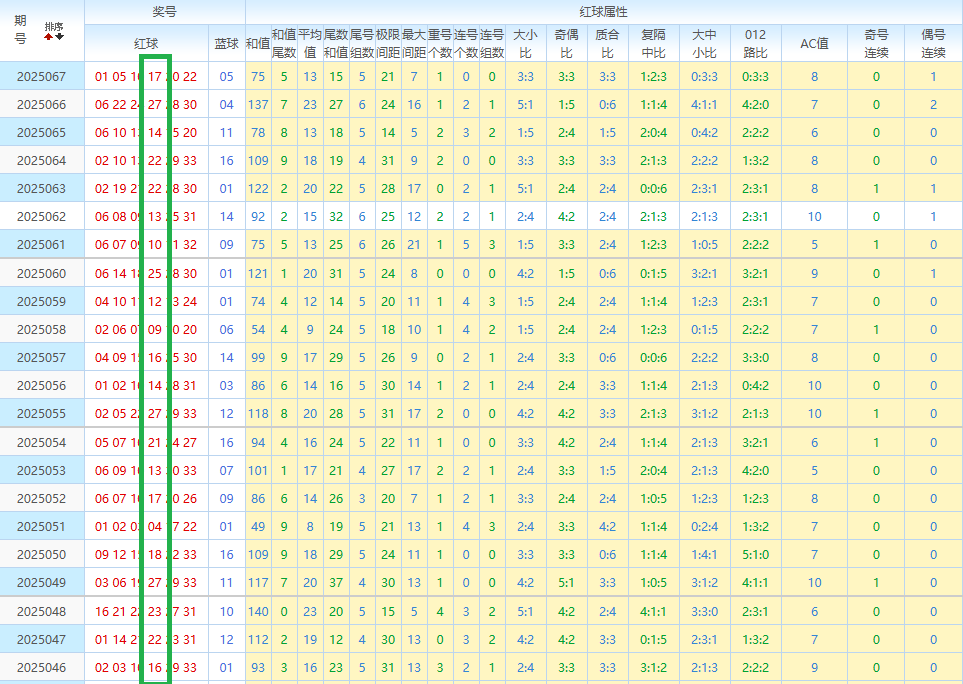This screenshot has width=963, height=684.
Task: Click issue number 2025046
Action: (x=42, y=668)
